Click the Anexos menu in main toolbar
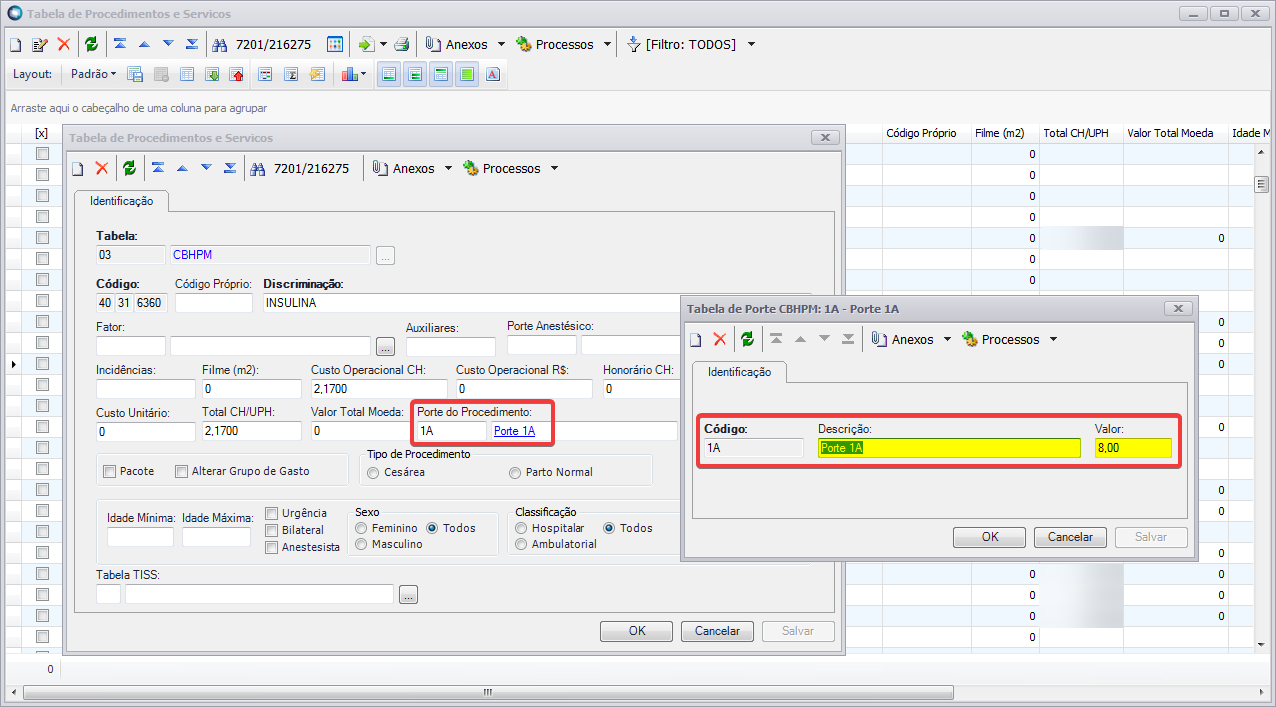Screen dimensions: 1276x707 tap(457, 45)
